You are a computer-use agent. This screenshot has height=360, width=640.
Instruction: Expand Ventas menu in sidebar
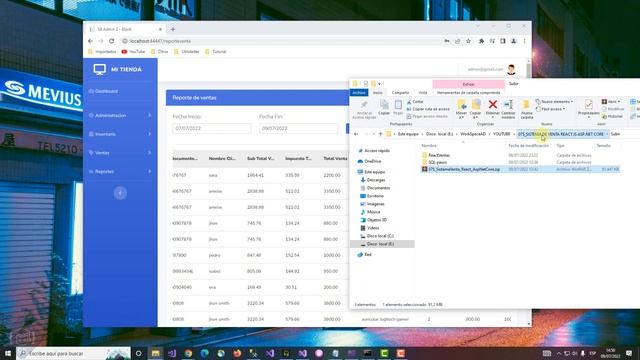(x=120, y=153)
